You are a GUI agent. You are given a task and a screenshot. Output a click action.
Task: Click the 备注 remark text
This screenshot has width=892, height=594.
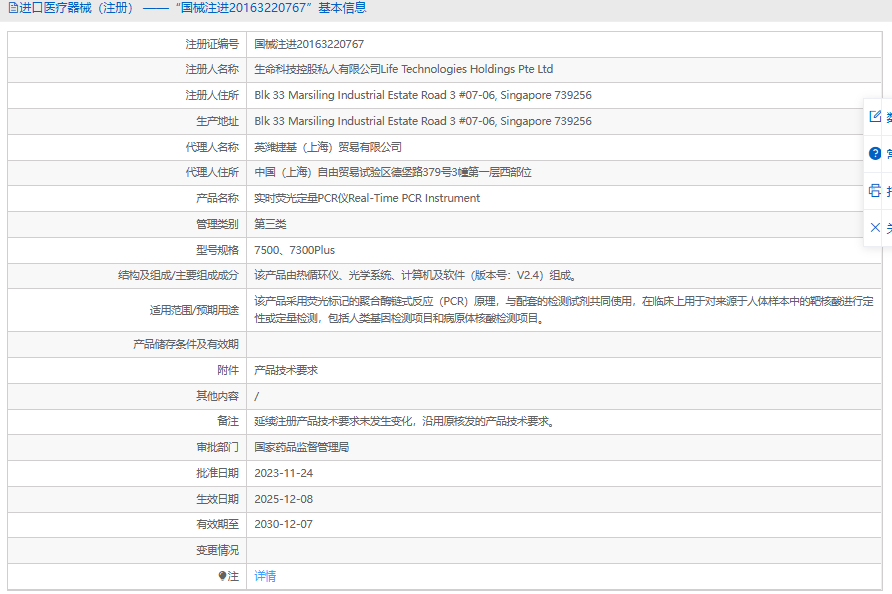[404, 422]
